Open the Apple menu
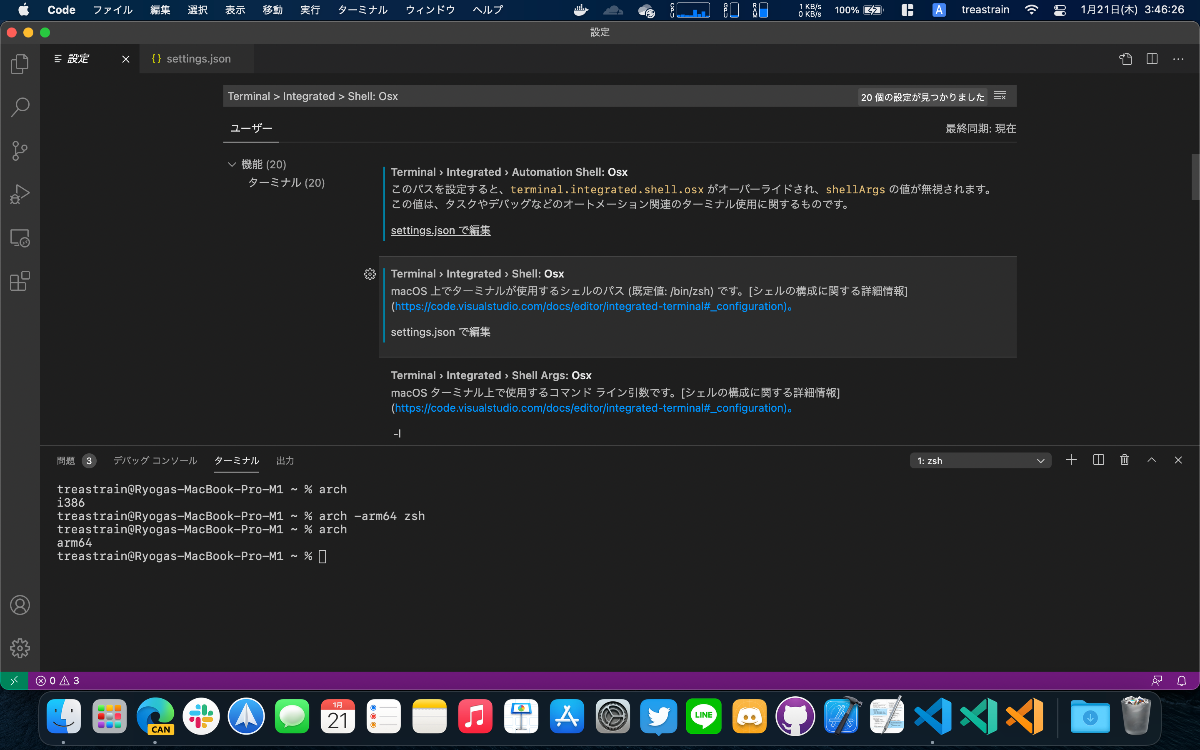The width and height of the screenshot is (1200, 750). [23, 10]
